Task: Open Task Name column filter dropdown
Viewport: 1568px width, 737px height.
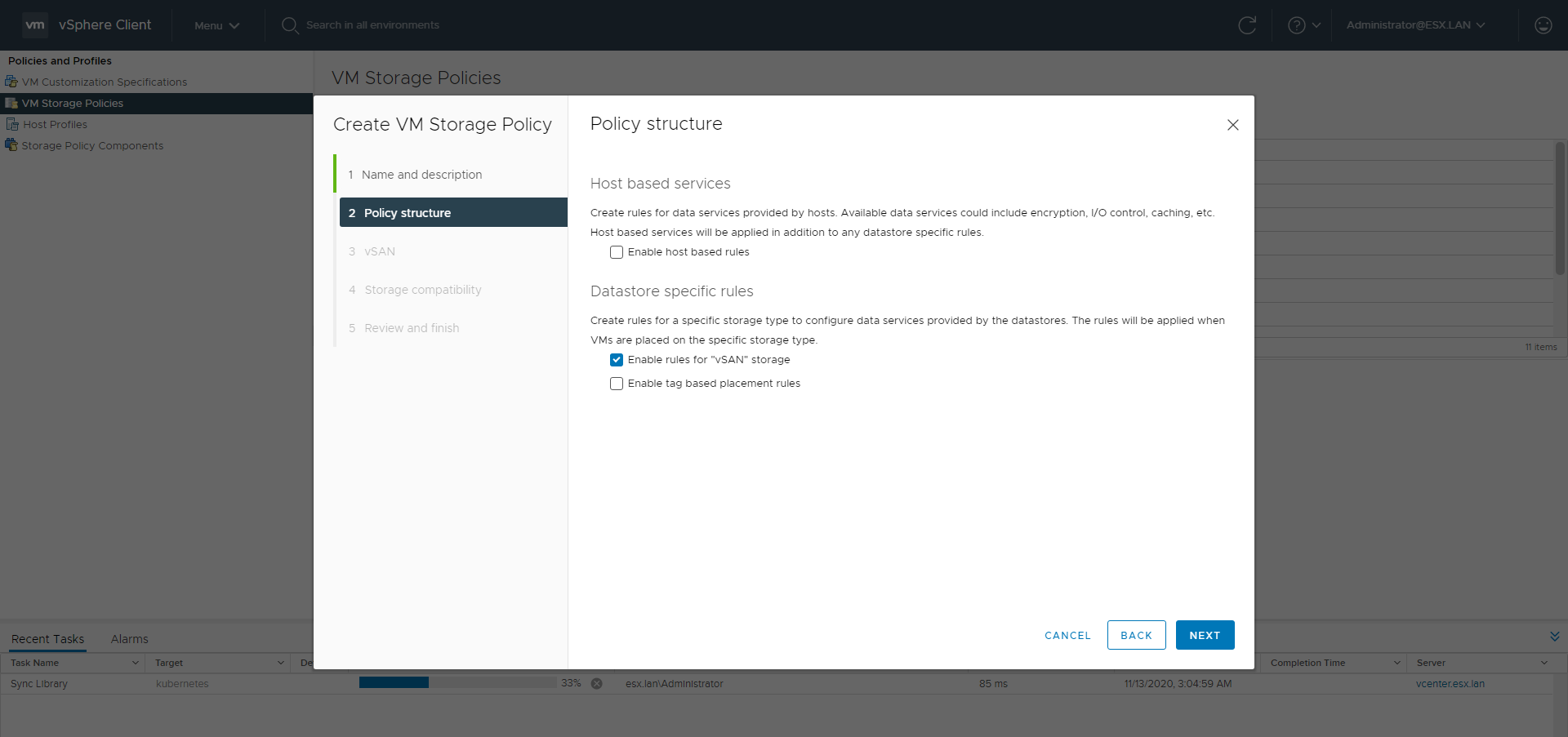Action: pyautogui.click(x=136, y=663)
